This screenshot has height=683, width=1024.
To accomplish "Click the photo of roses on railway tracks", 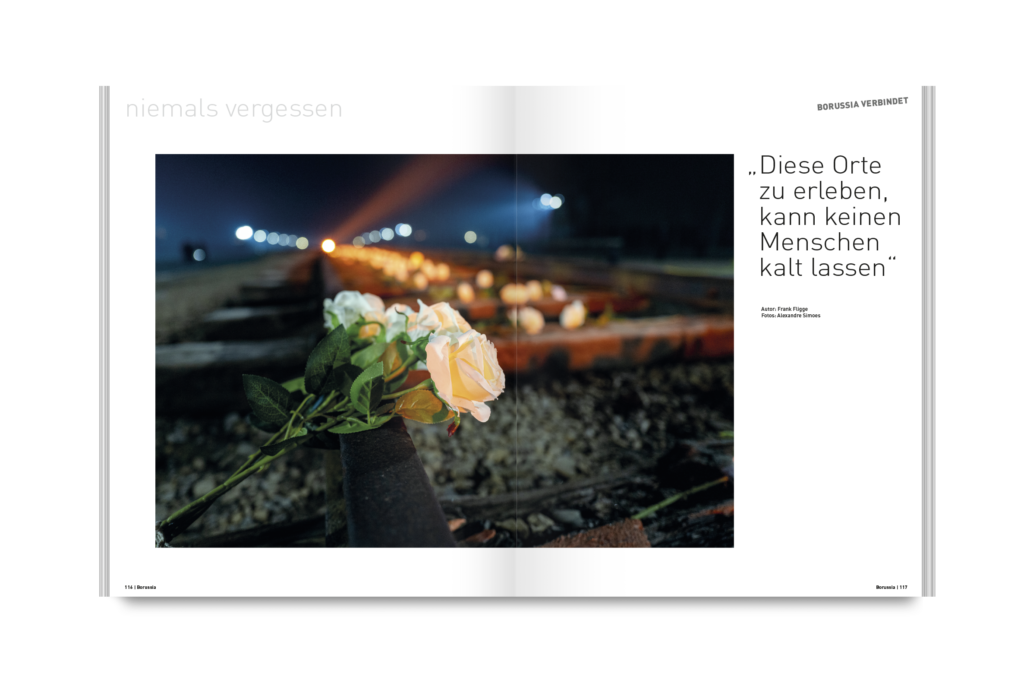I will [444, 351].
